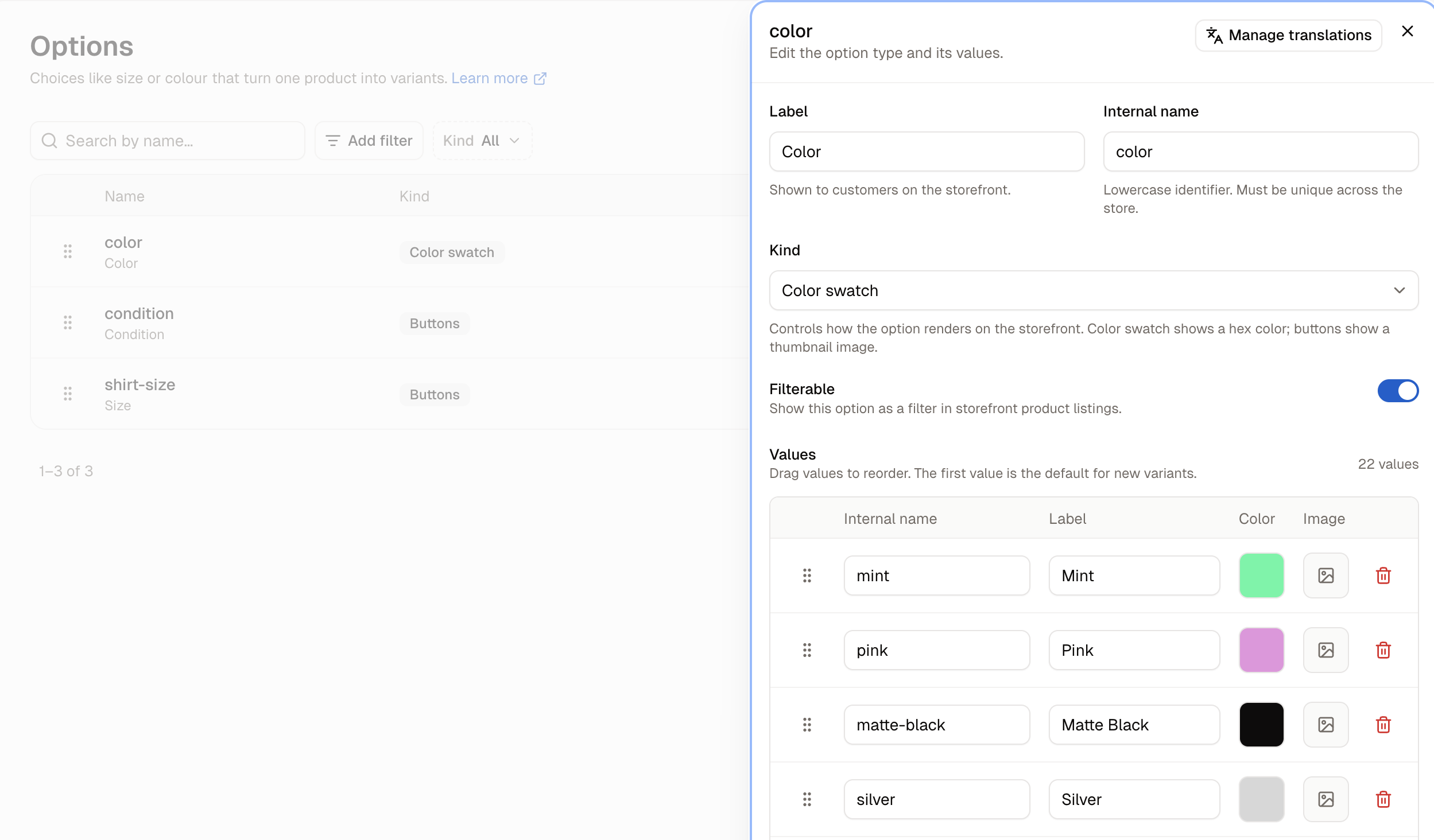Screen dimensions: 1434x840
Task: Click the Color swatch kind badge in table
Action: [452, 252]
